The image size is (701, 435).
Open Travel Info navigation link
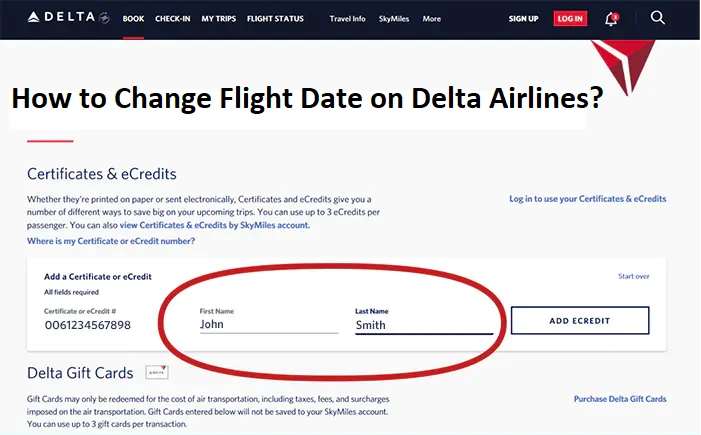[347, 19]
